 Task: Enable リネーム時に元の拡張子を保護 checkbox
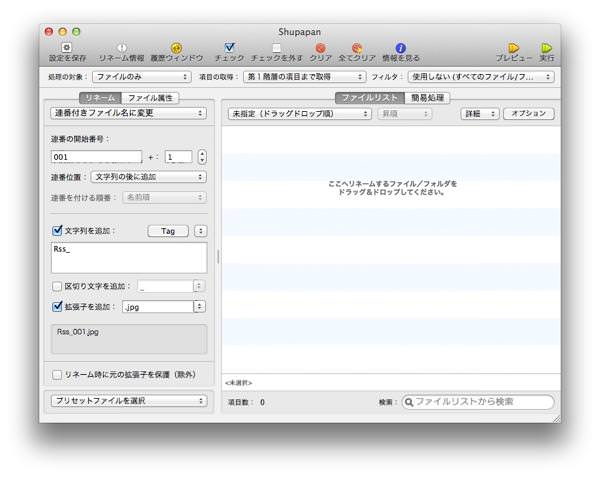coord(57,374)
